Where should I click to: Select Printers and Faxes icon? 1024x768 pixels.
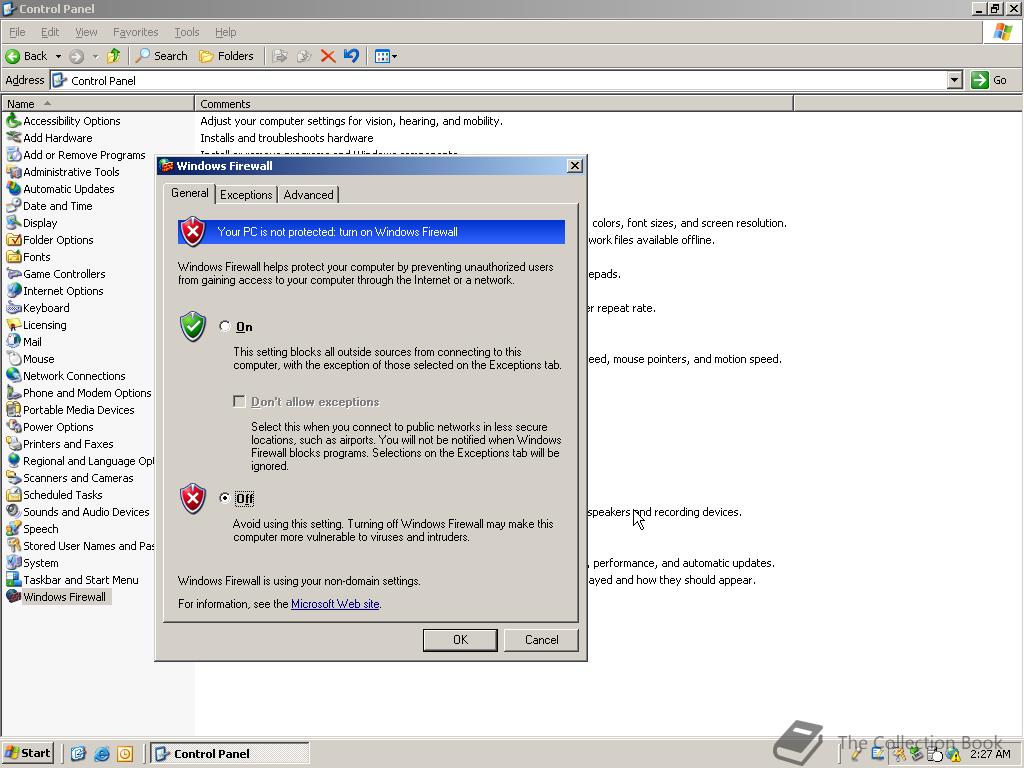pyautogui.click(x=13, y=443)
